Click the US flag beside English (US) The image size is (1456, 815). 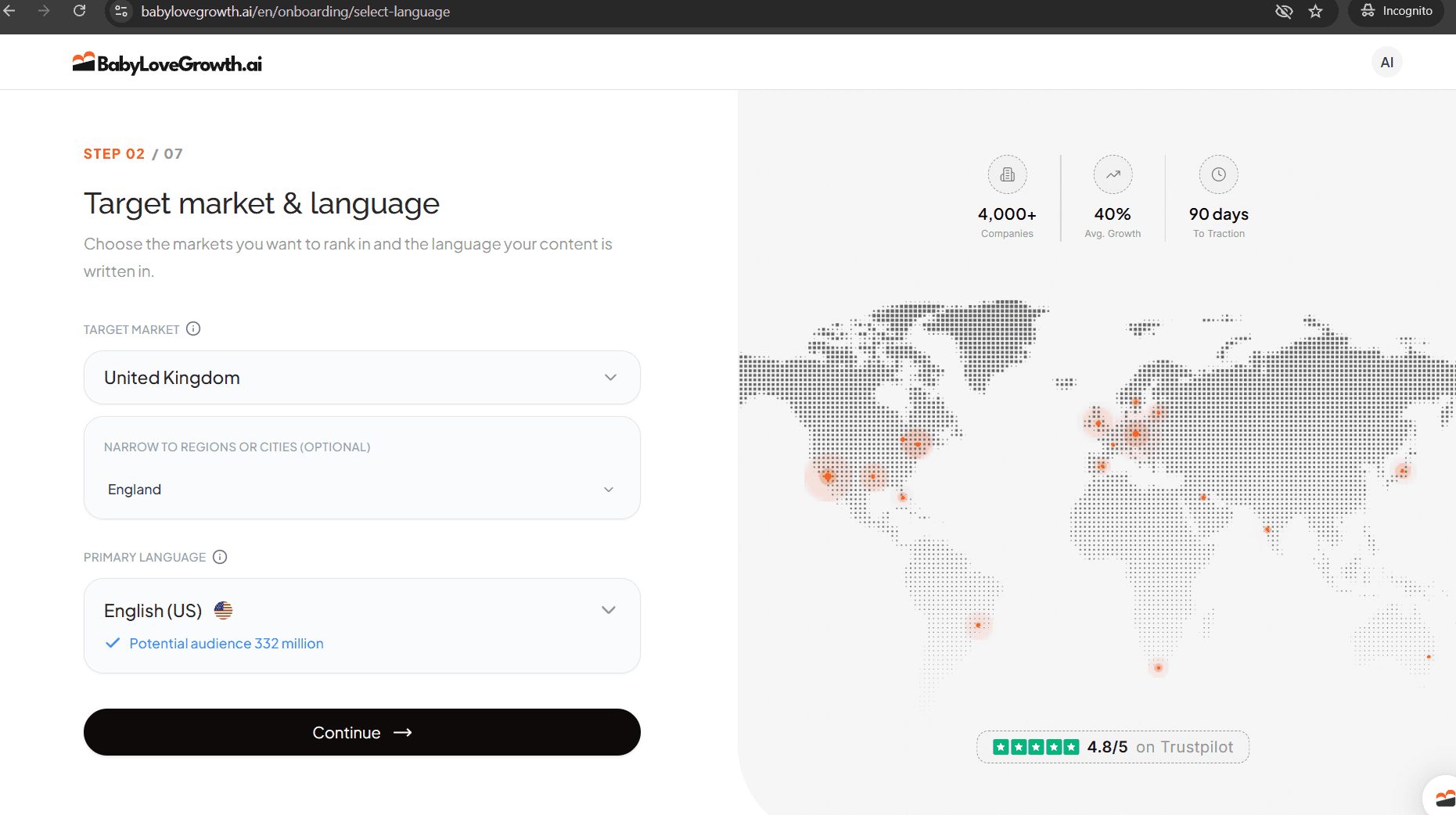223,610
